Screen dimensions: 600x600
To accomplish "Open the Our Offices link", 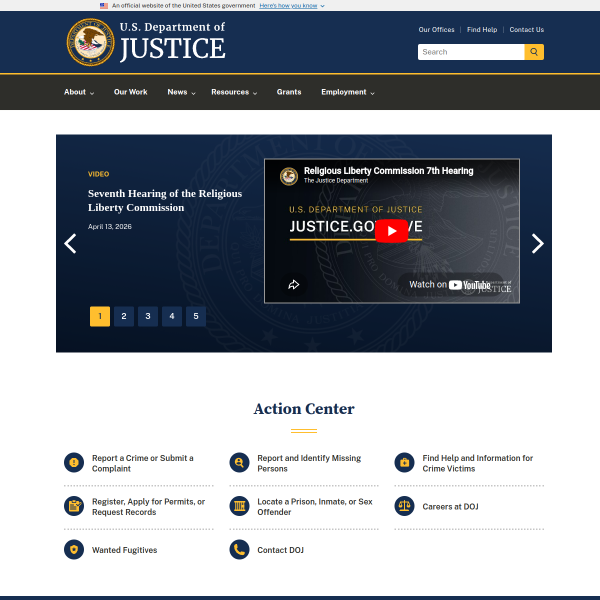I will pyautogui.click(x=436, y=30).
